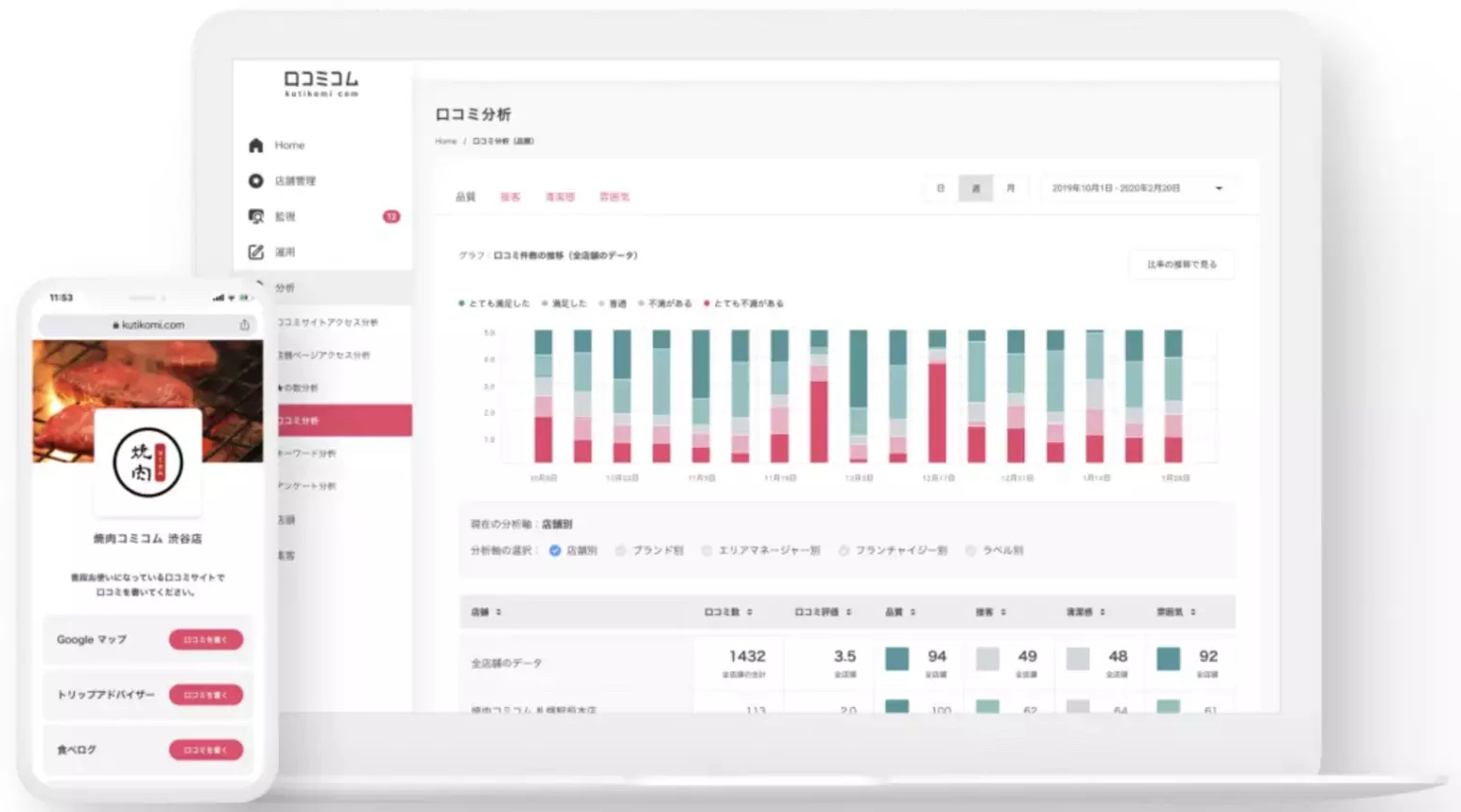Click the 全店舗のデータ row label
1461x812 pixels.
[507, 664]
